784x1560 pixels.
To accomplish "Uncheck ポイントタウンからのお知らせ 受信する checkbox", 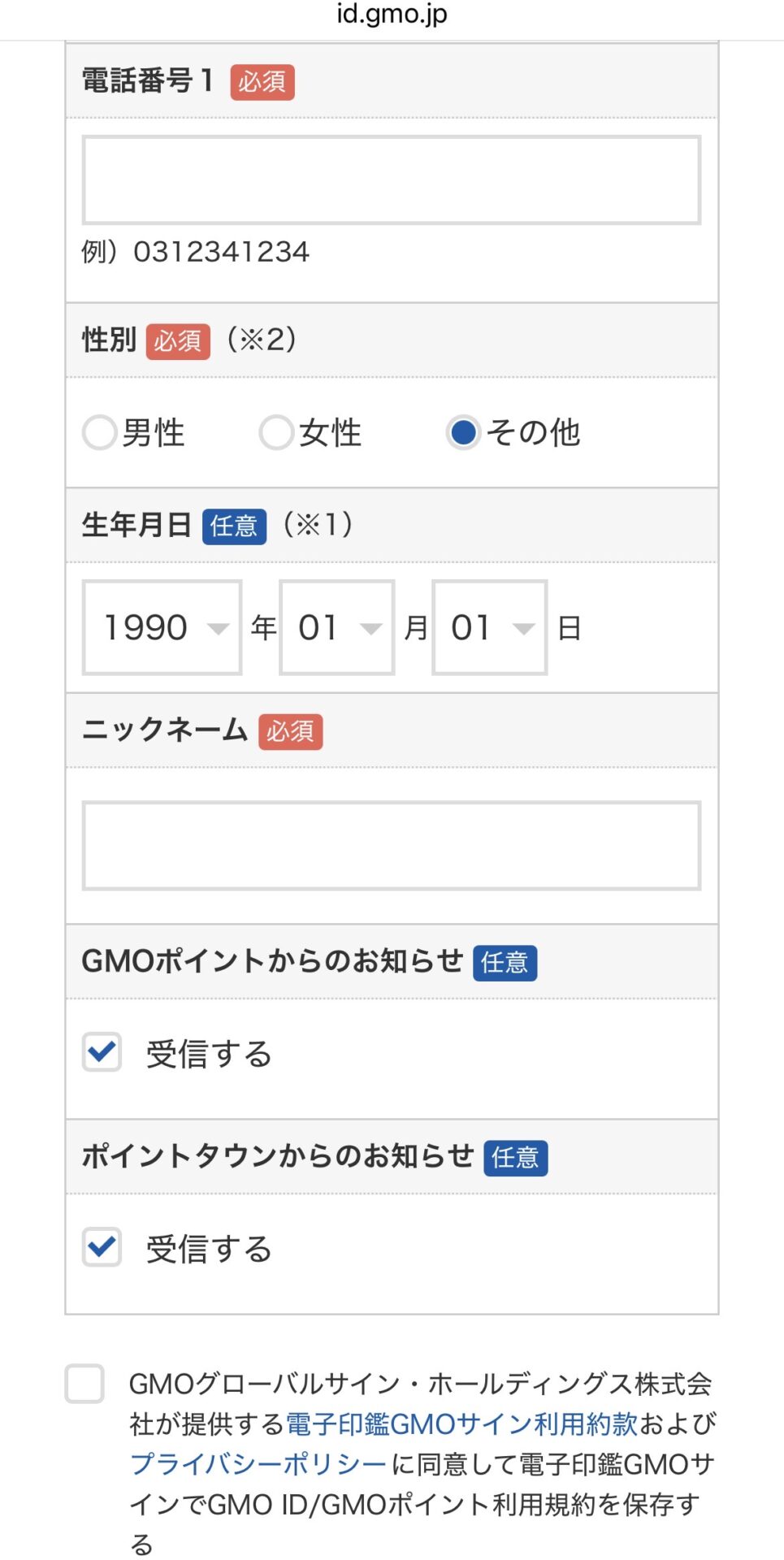I will pyautogui.click(x=102, y=1247).
